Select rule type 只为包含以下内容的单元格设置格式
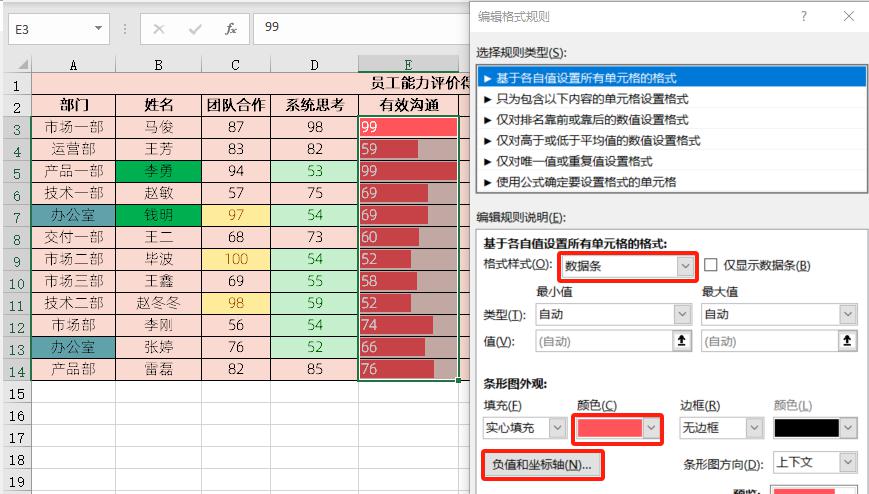 672,99
